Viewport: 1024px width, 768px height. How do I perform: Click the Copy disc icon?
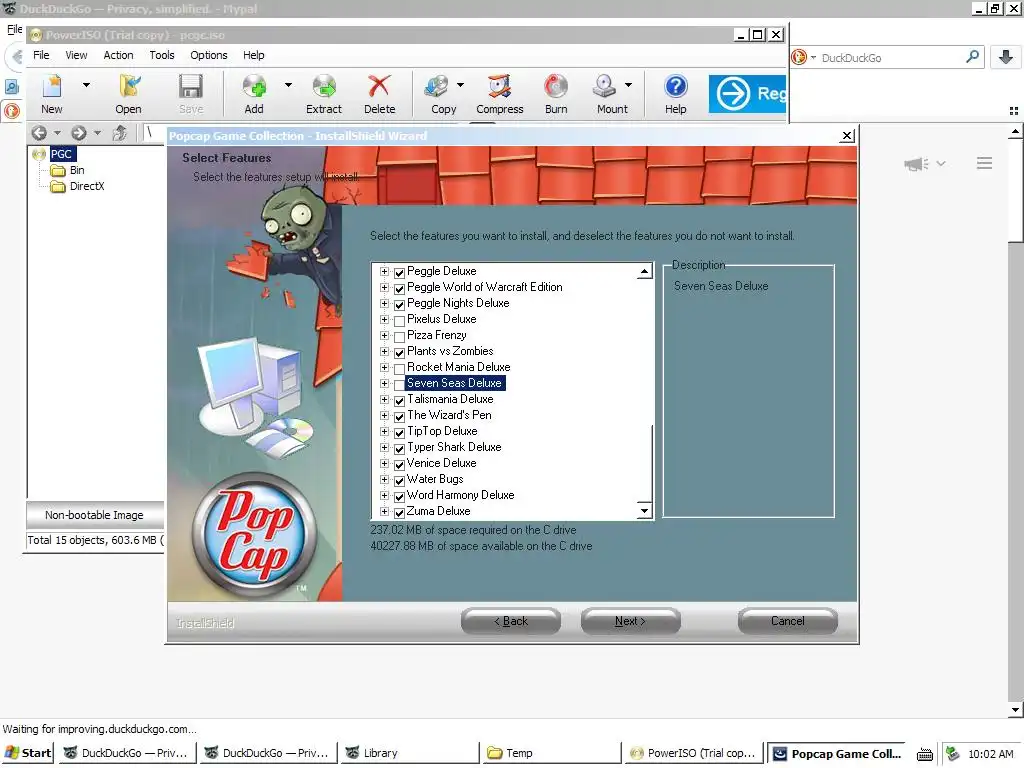click(436, 86)
